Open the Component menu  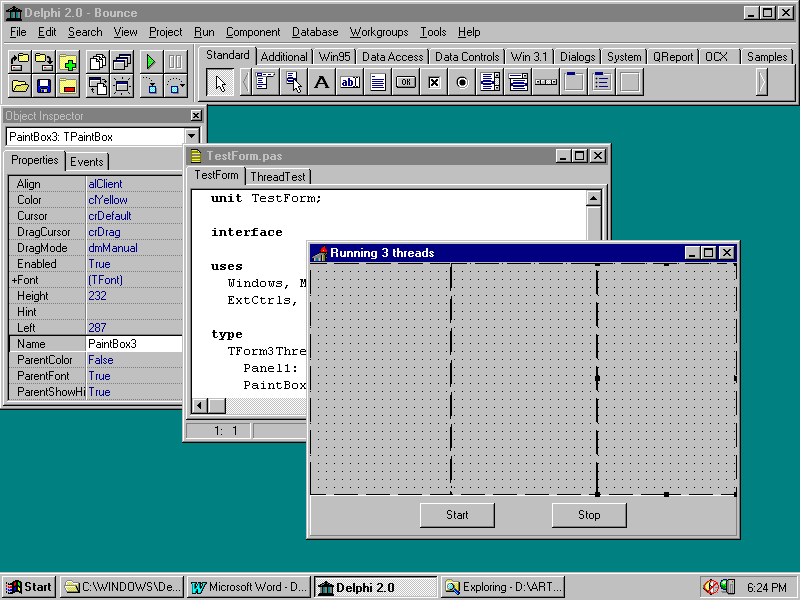252,32
